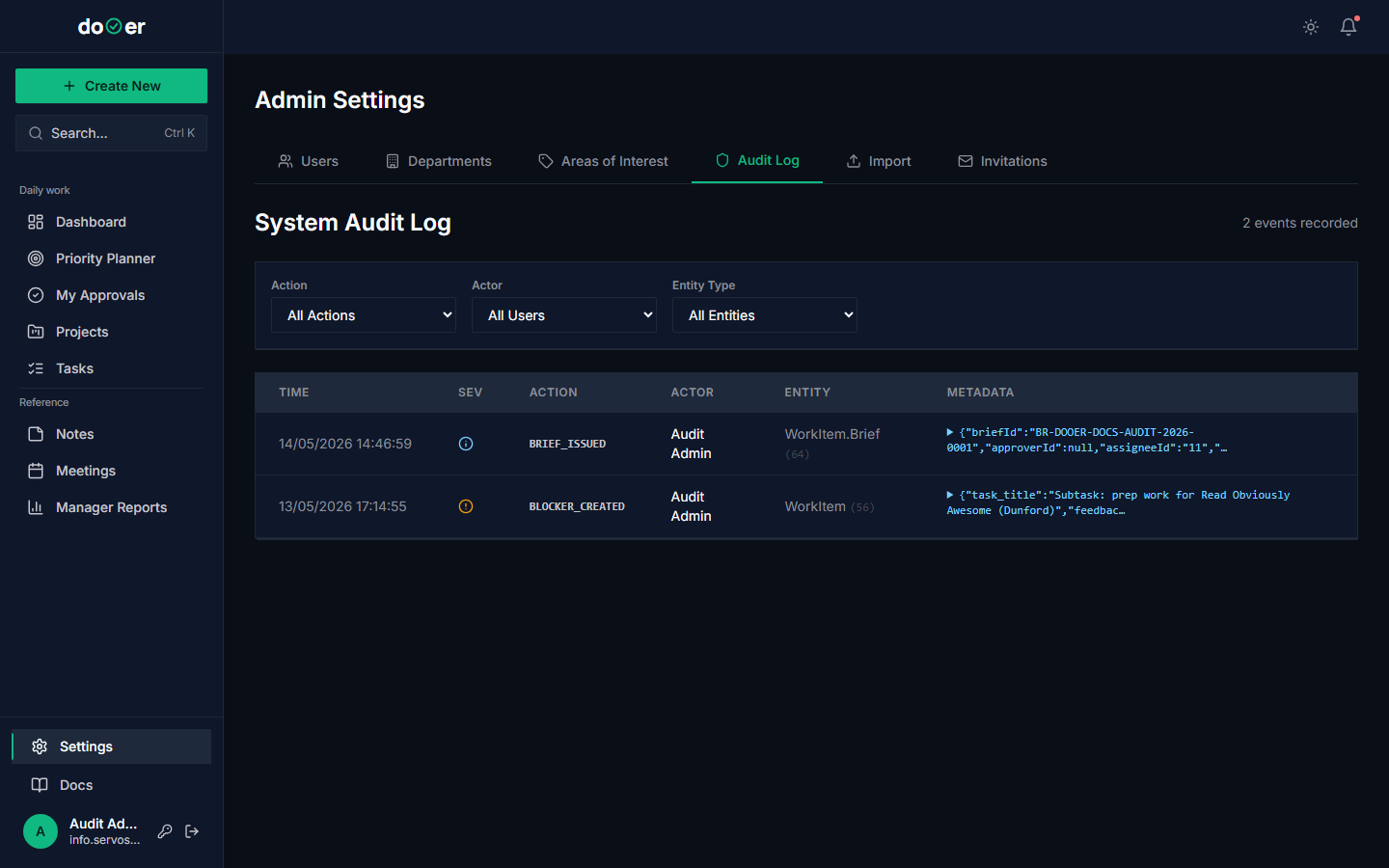Click the Projects folder icon
1389x868 pixels.
click(36, 332)
